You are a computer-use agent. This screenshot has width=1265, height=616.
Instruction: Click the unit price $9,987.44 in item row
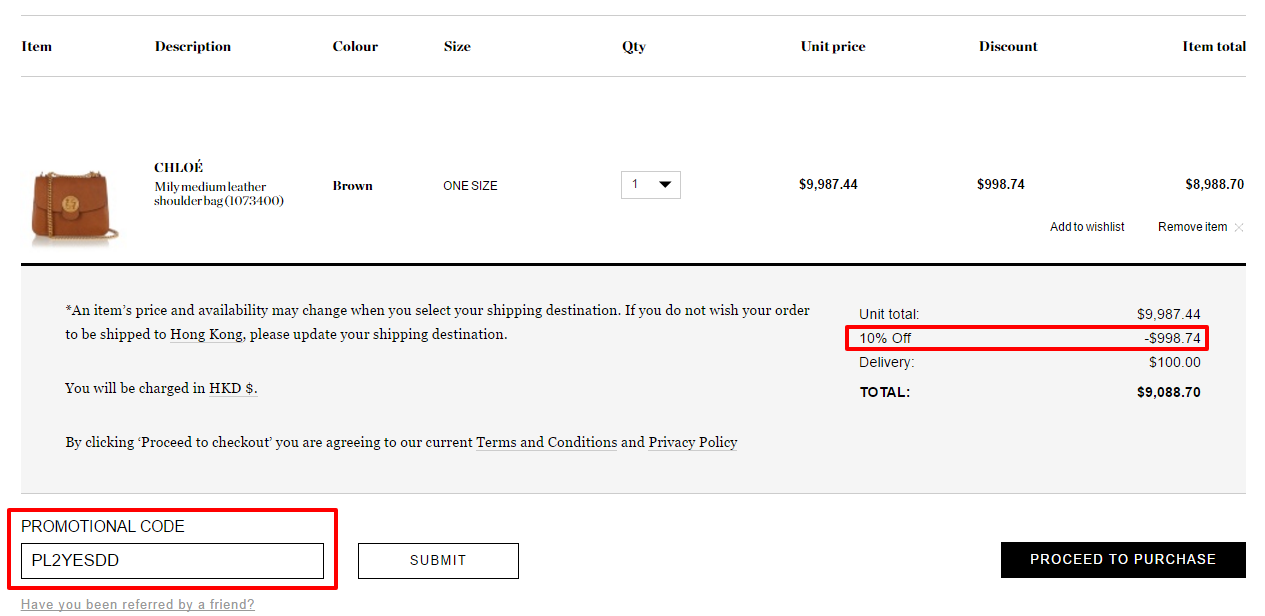point(828,184)
